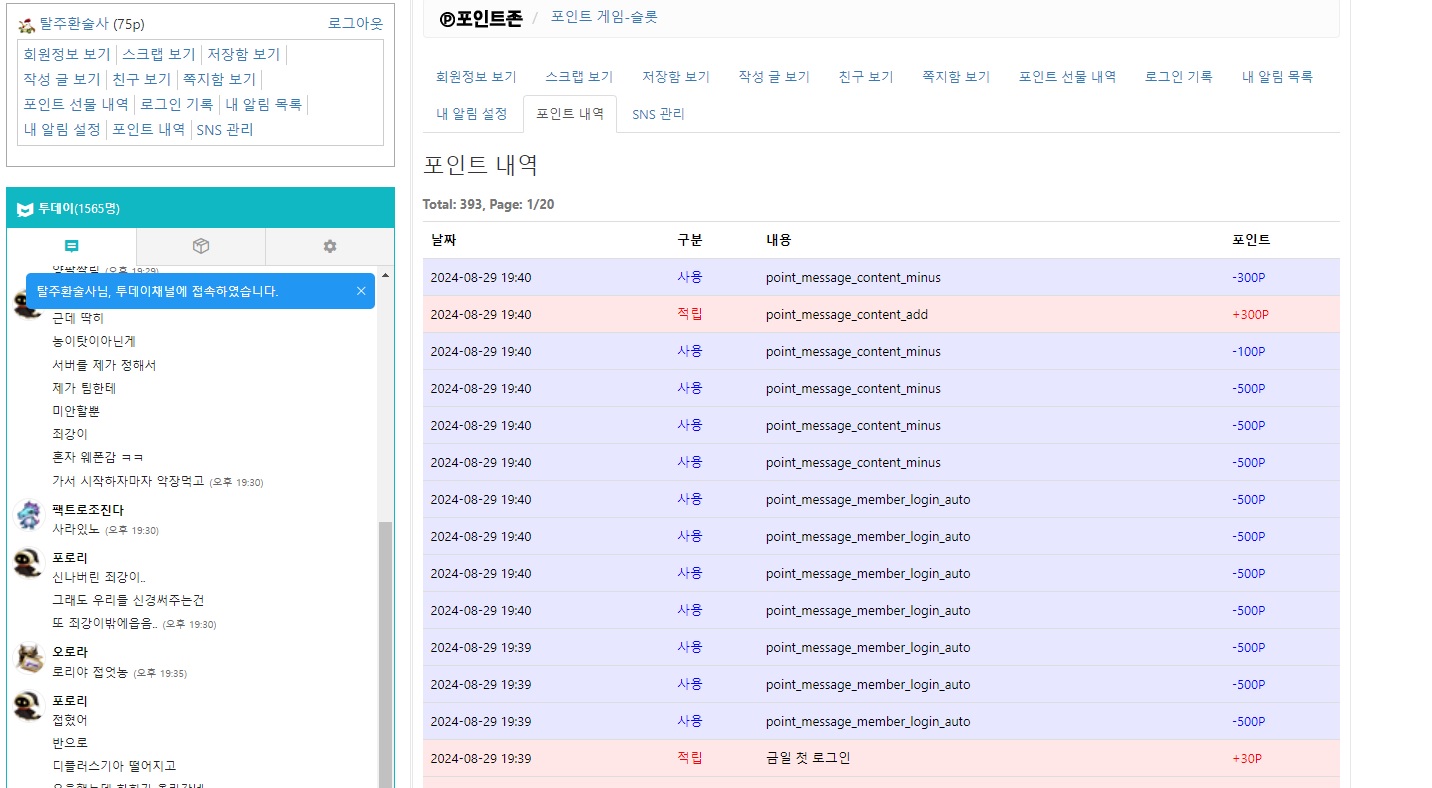The width and height of the screenshot is (1432, 788).
Task: Click chat message 신나버린 죄강이..
Action: pyautogui.click(x=99, y=577)
